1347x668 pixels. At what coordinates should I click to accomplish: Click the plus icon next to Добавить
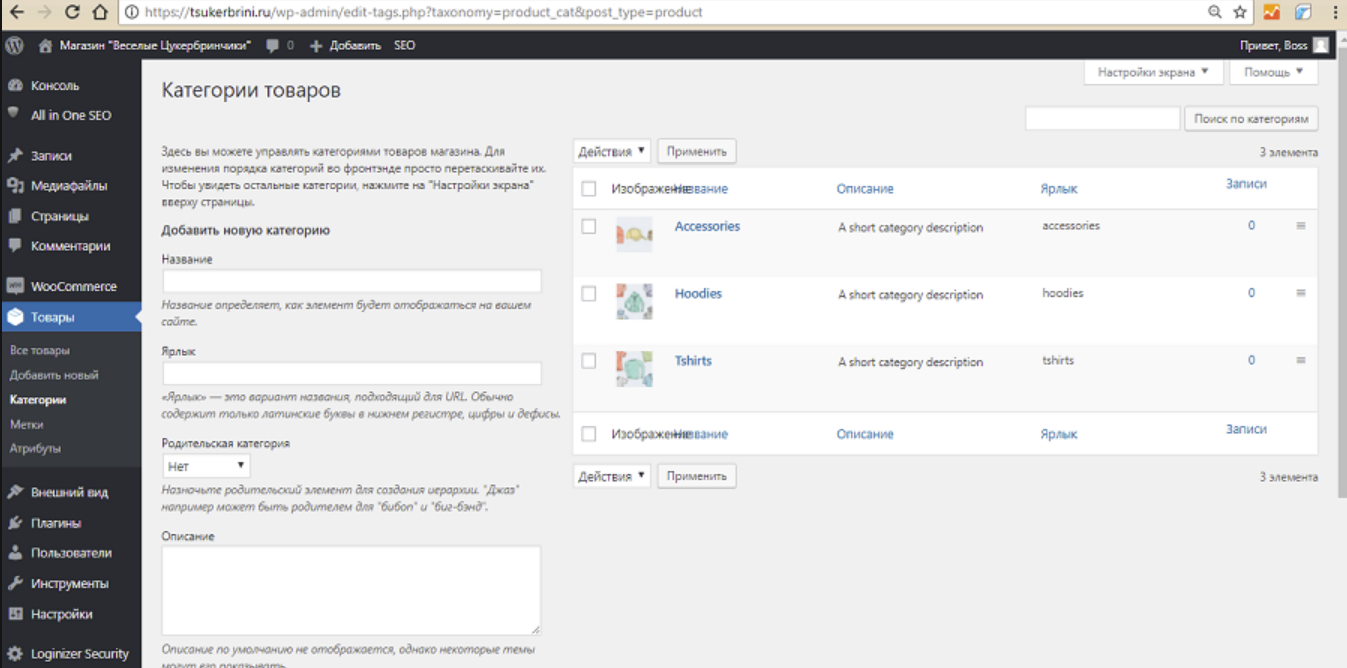tap(316, 46)
